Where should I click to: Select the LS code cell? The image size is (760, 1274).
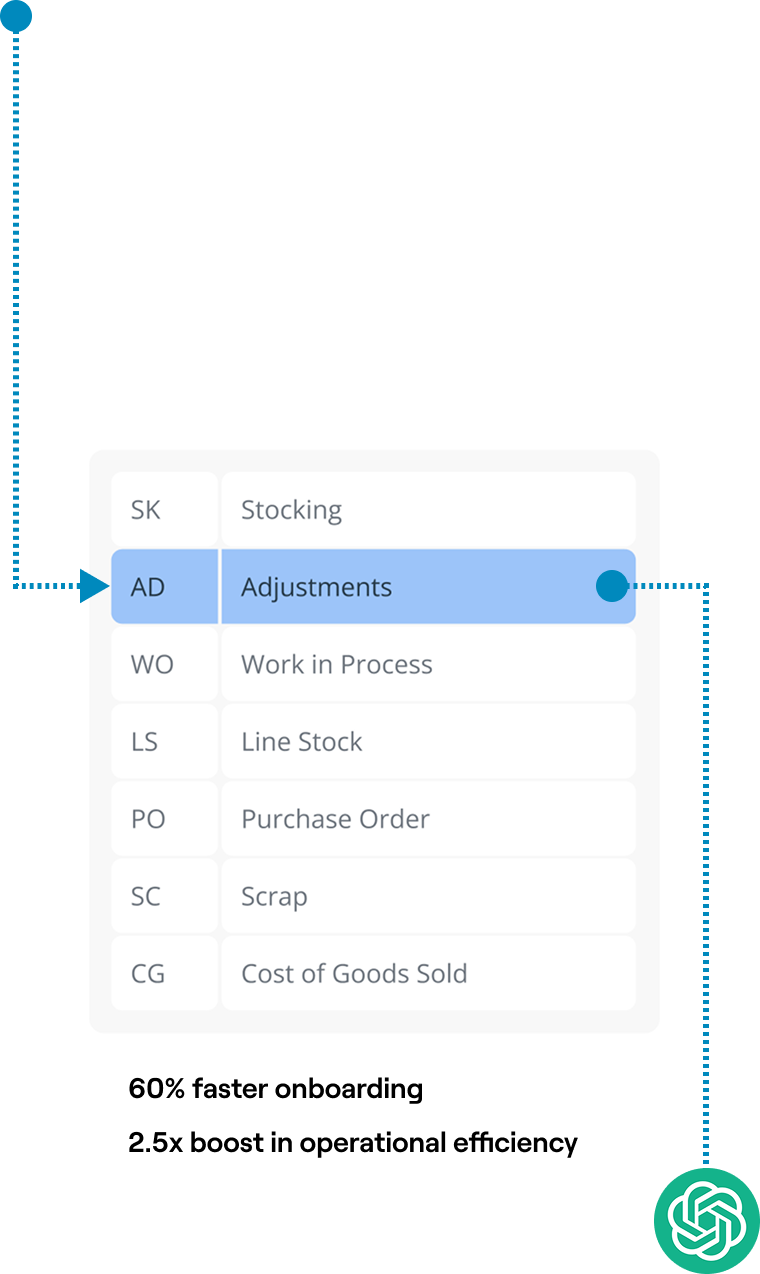coord(164,741)
